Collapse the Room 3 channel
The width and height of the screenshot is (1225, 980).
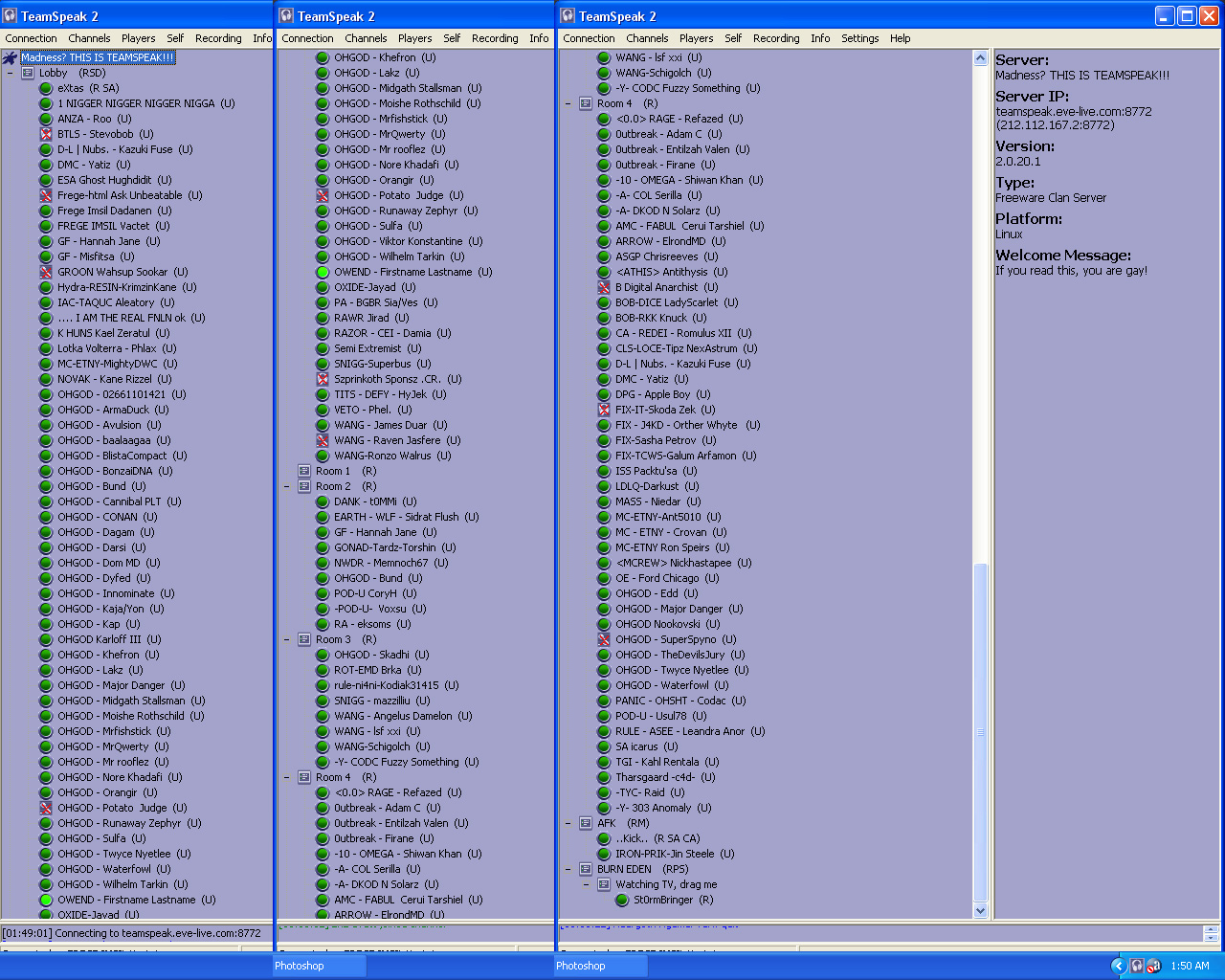click(x=287, y=639)
